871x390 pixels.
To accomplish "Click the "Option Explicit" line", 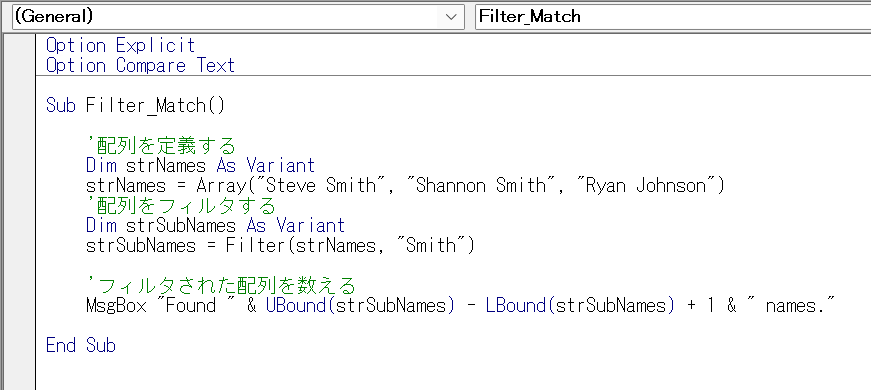I will coord(121,45).
